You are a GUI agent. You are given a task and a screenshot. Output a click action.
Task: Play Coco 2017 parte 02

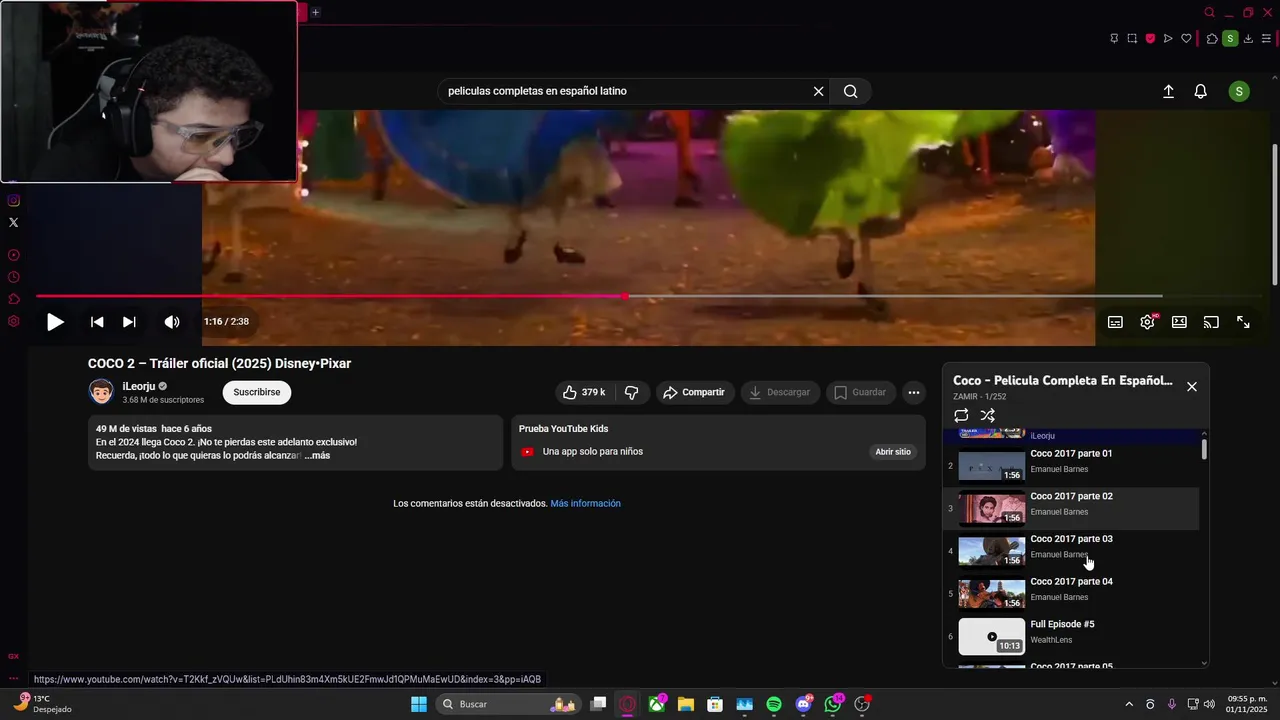click(1071, 509)
